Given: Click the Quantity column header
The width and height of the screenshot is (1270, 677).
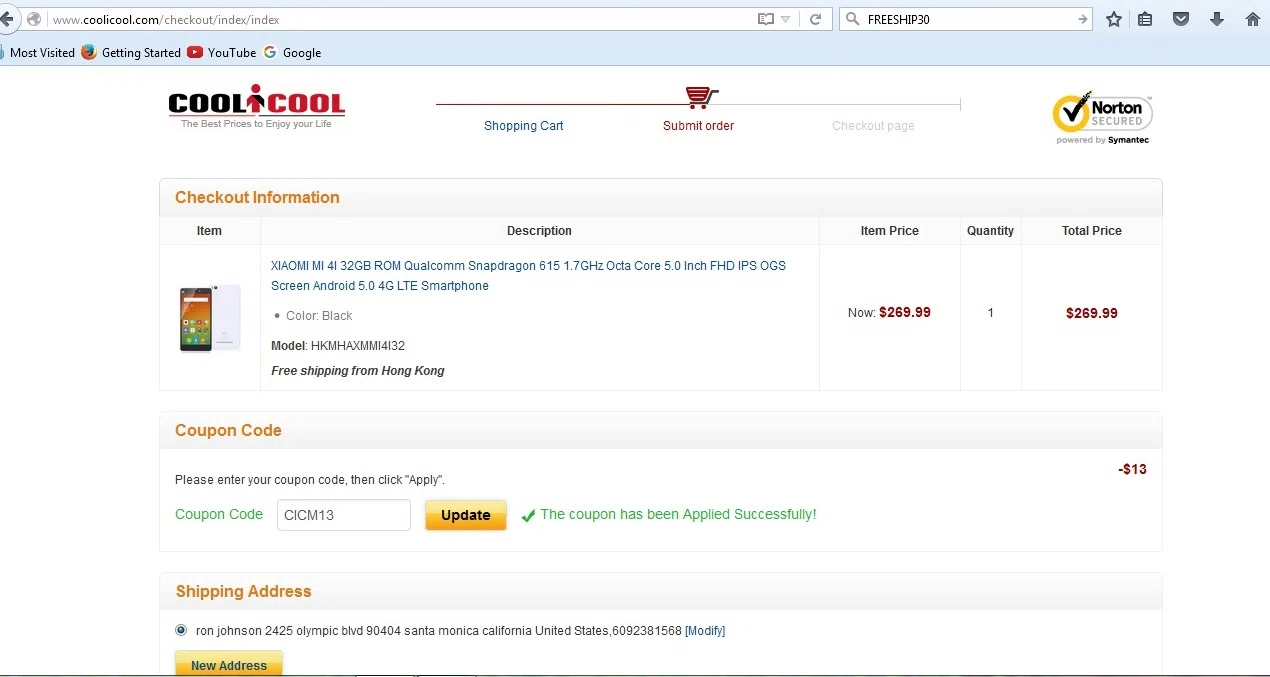Looking at the screenshot, I should (x=991, y=231).
